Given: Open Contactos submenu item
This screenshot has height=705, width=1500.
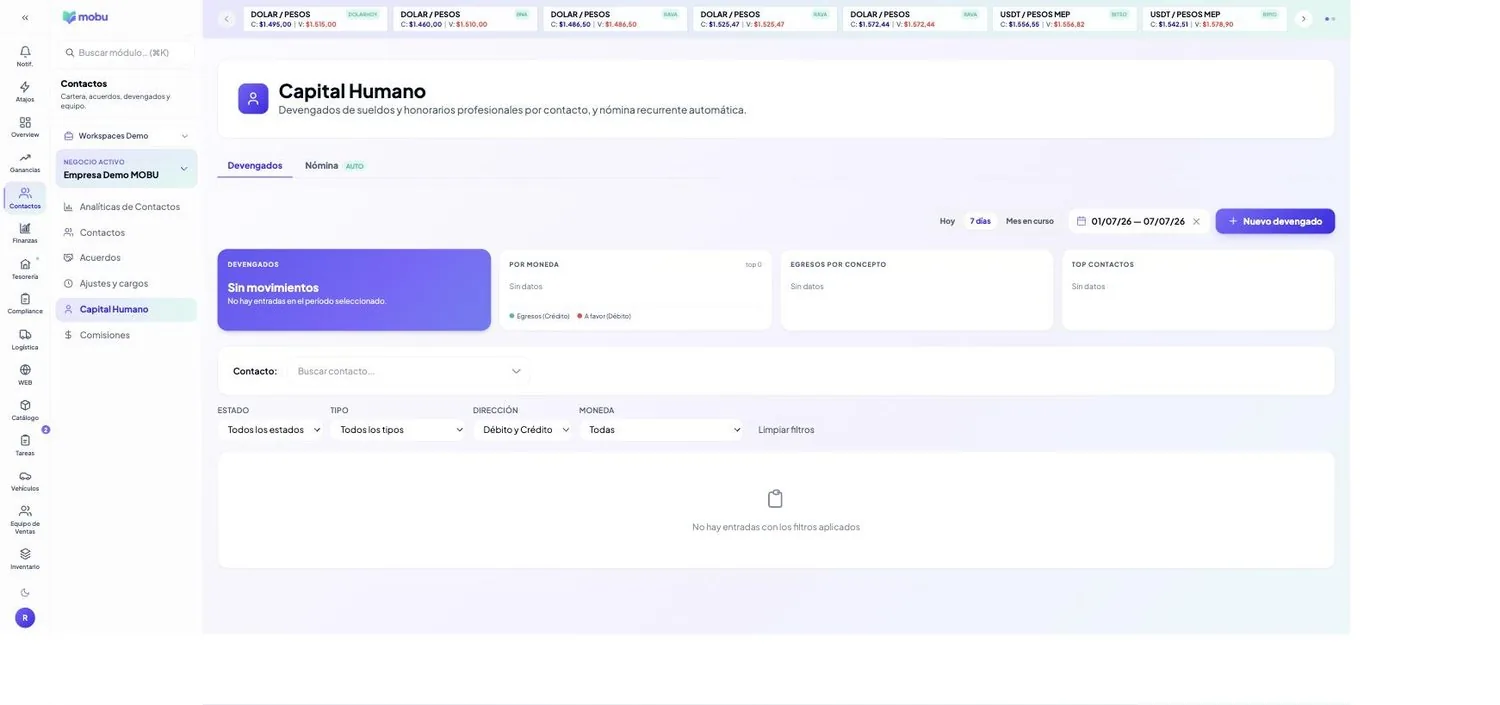Looking at the screenshot, I should click(x=126, y=232).
